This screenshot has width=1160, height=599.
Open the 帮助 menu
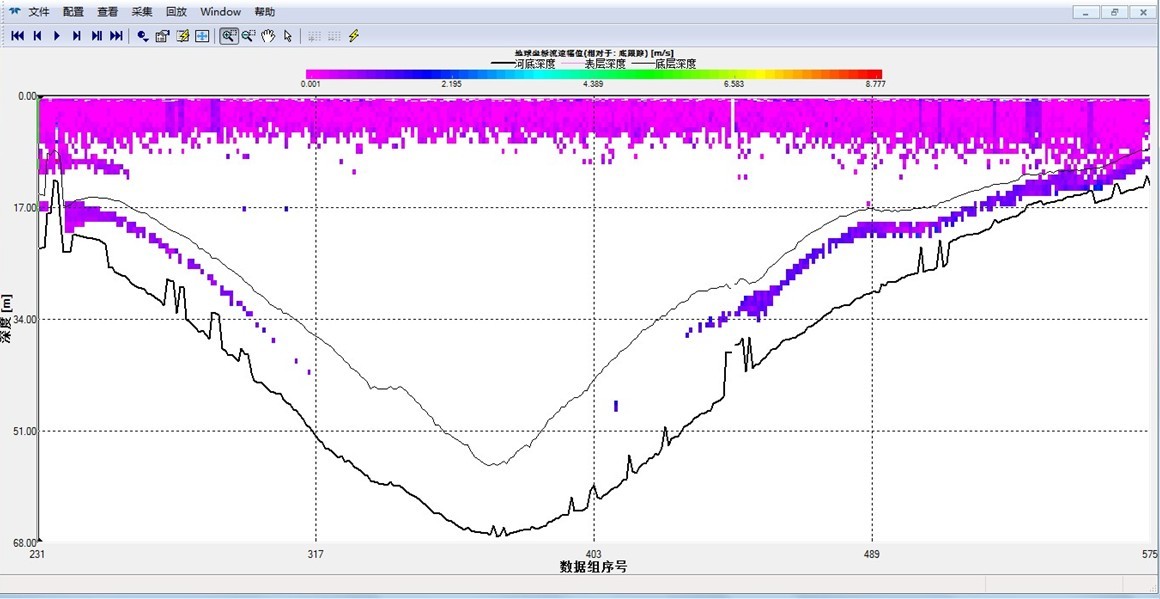pyautogui.click(x=264, y=12)
